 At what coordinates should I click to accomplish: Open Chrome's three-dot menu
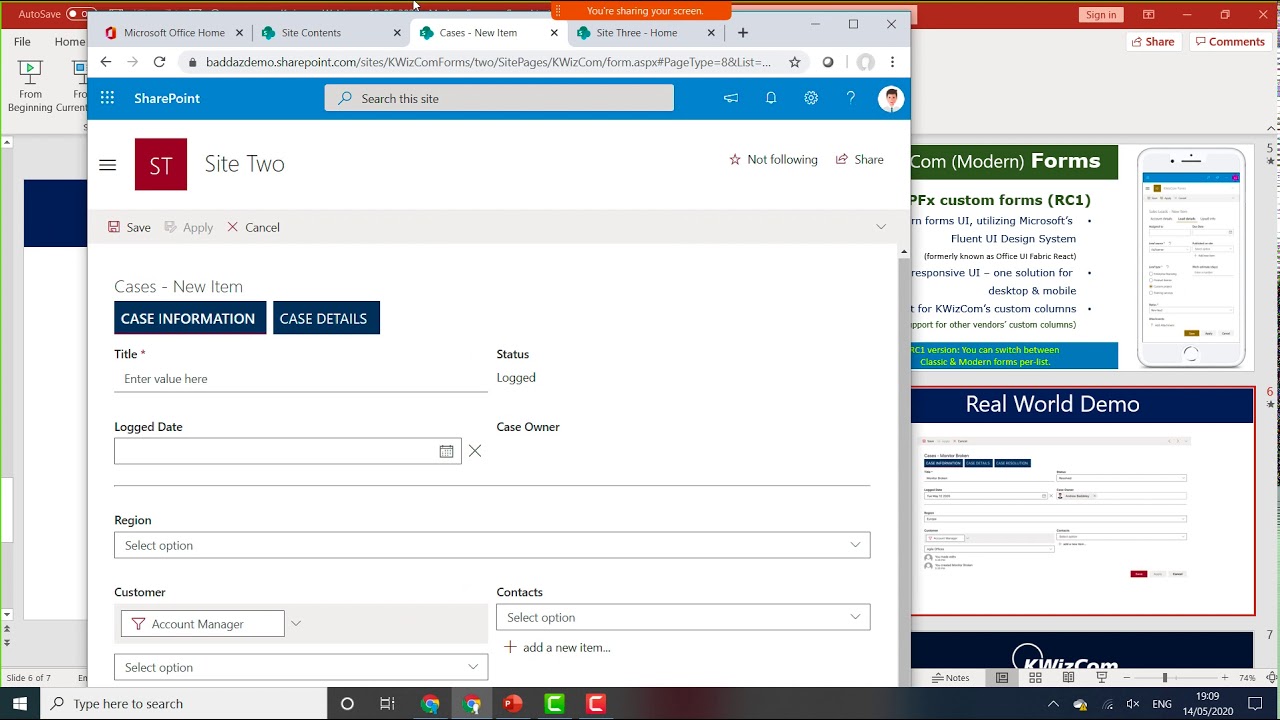(x=892, y=62)
